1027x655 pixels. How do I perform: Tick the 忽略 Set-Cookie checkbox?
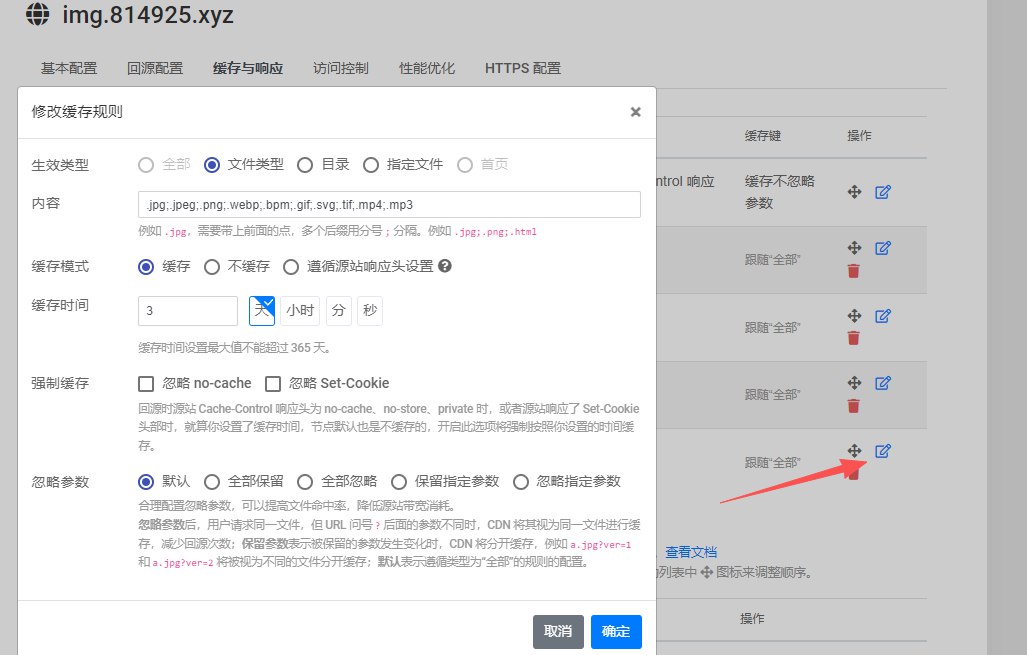[273, 383]
